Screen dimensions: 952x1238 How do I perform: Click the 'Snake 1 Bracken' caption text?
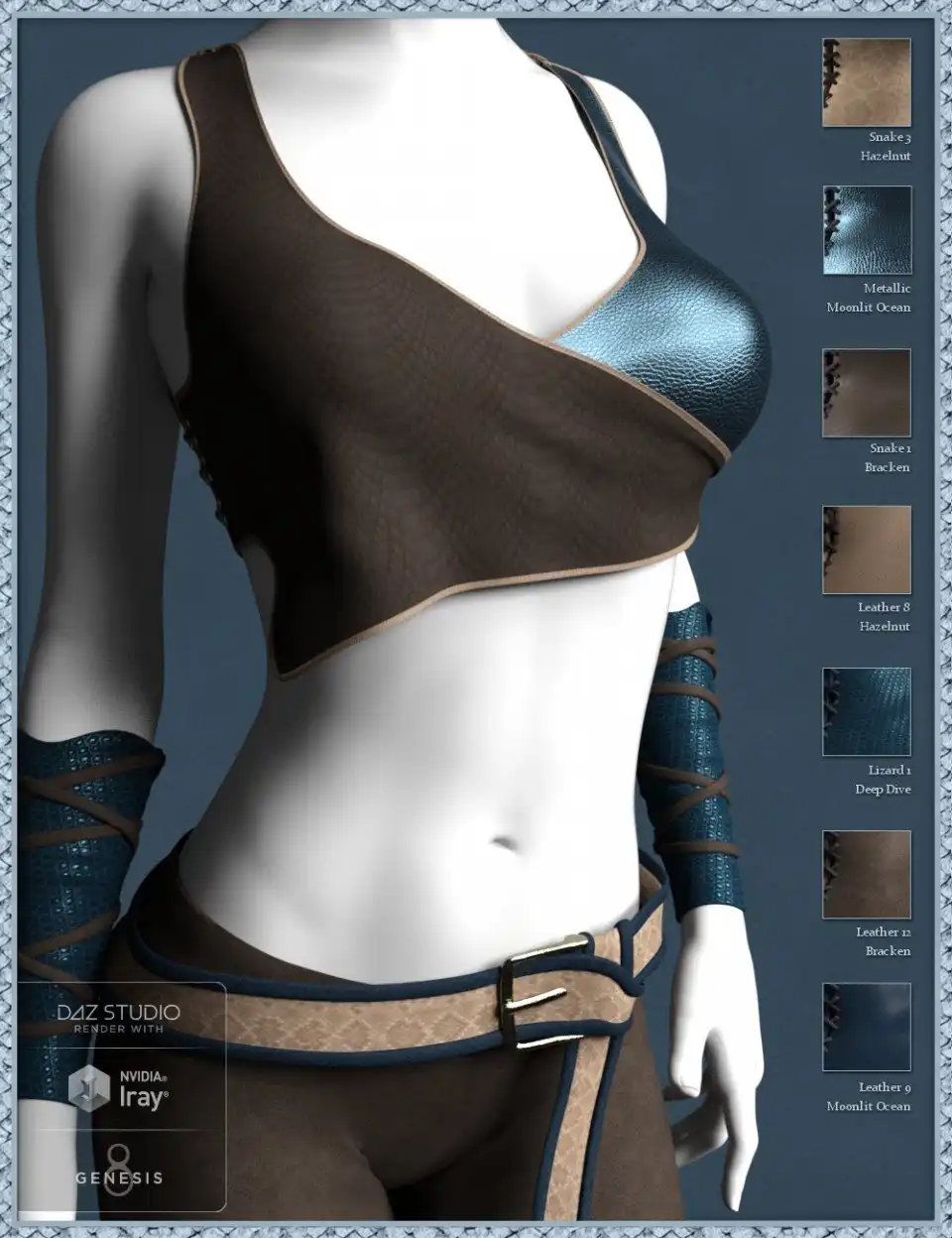click(887, 457)
